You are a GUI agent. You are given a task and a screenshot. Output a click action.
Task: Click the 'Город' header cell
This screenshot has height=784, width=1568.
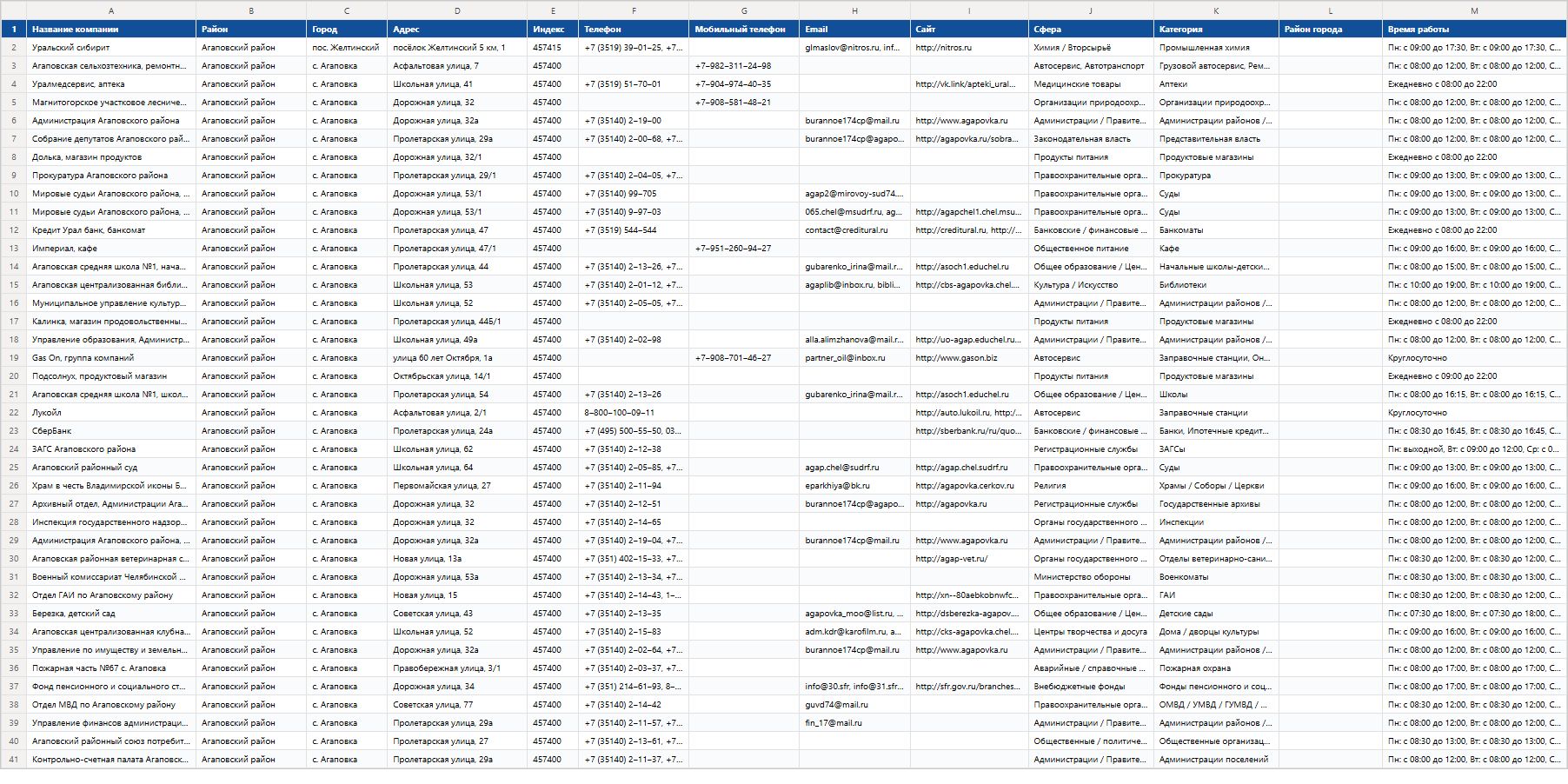347,30
